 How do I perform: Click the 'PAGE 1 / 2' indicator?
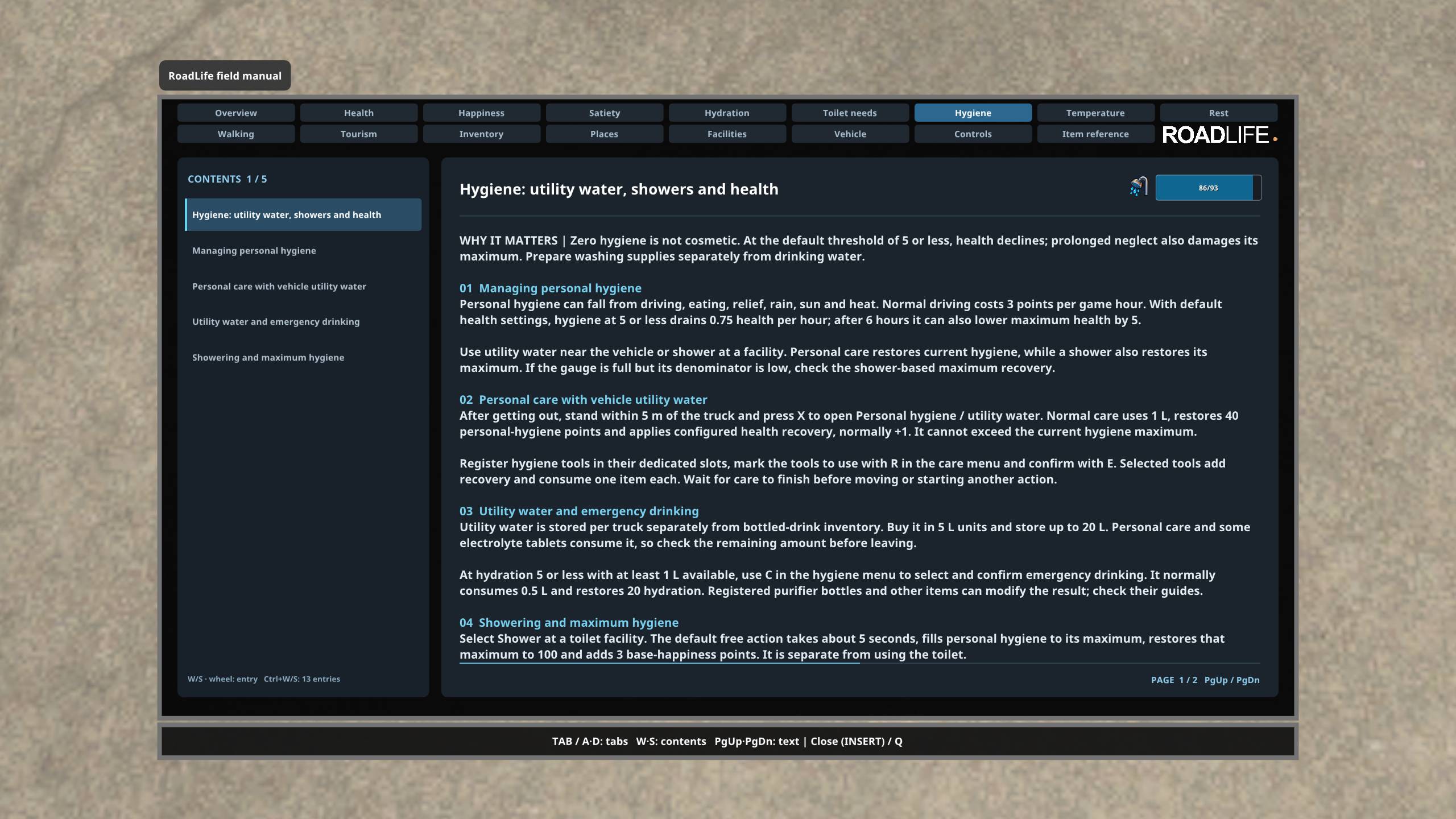(x=1174, y=680)
